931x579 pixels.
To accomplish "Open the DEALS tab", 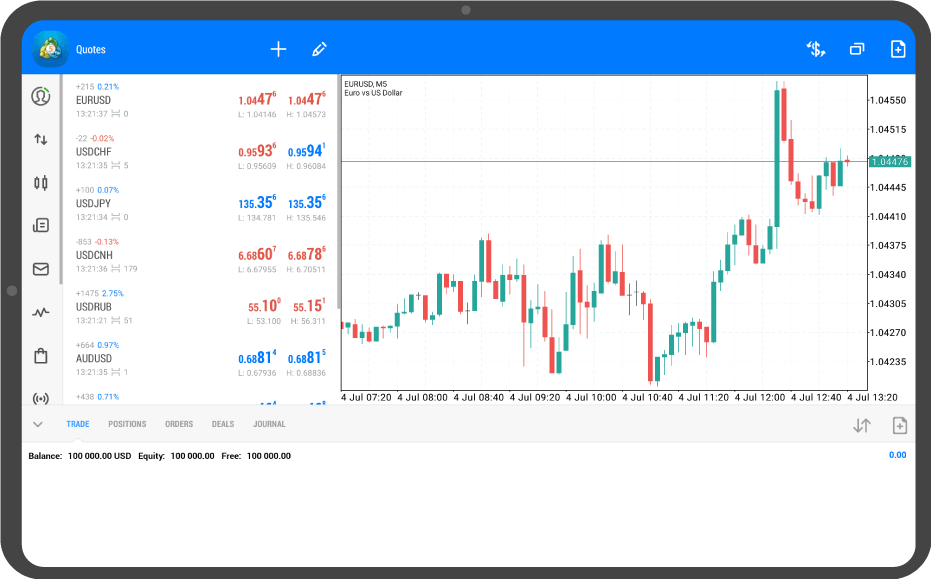I will click(x=223, y=424).
